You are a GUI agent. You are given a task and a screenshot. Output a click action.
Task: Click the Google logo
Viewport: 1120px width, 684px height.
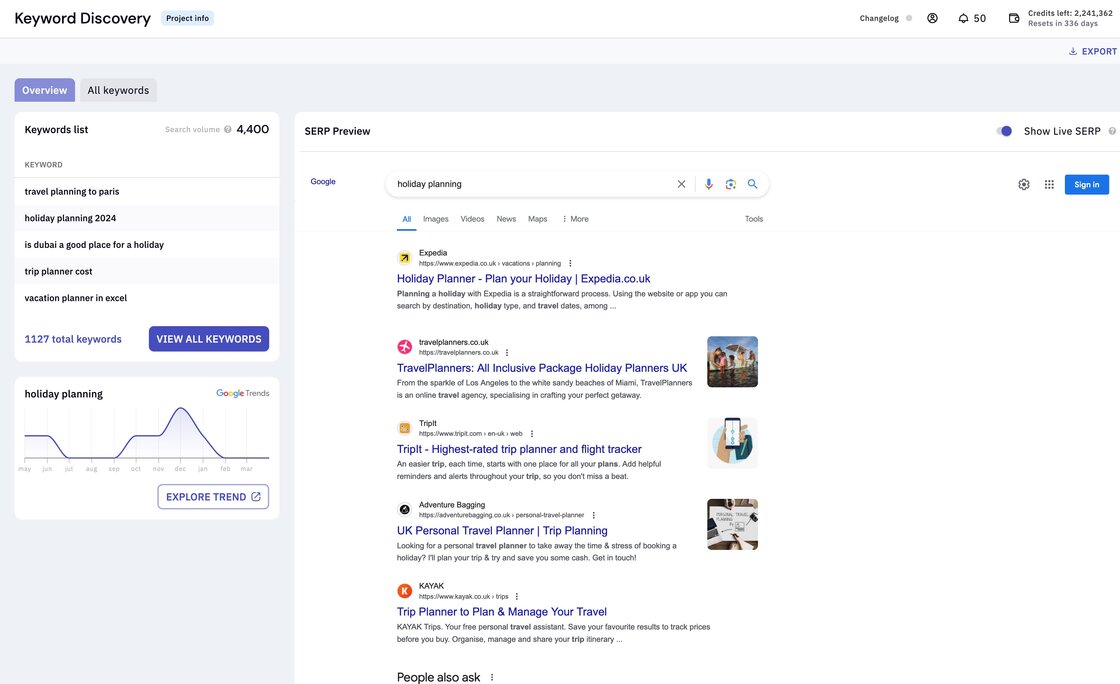point(323,181)
